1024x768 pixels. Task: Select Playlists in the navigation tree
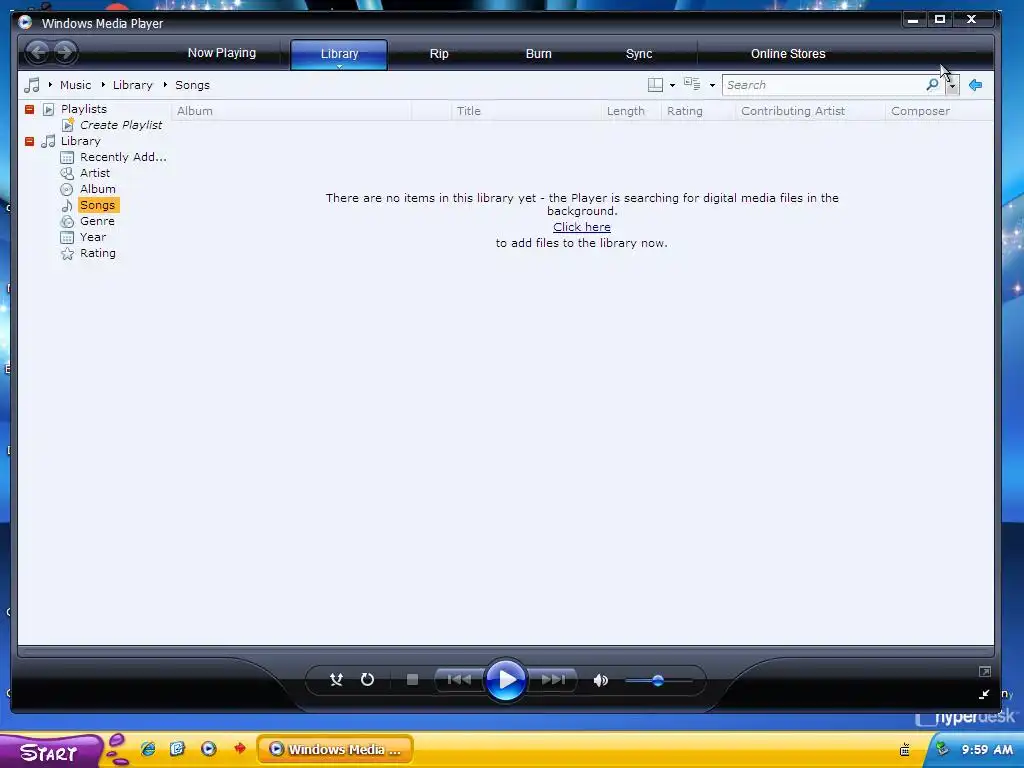coord(84,109)
